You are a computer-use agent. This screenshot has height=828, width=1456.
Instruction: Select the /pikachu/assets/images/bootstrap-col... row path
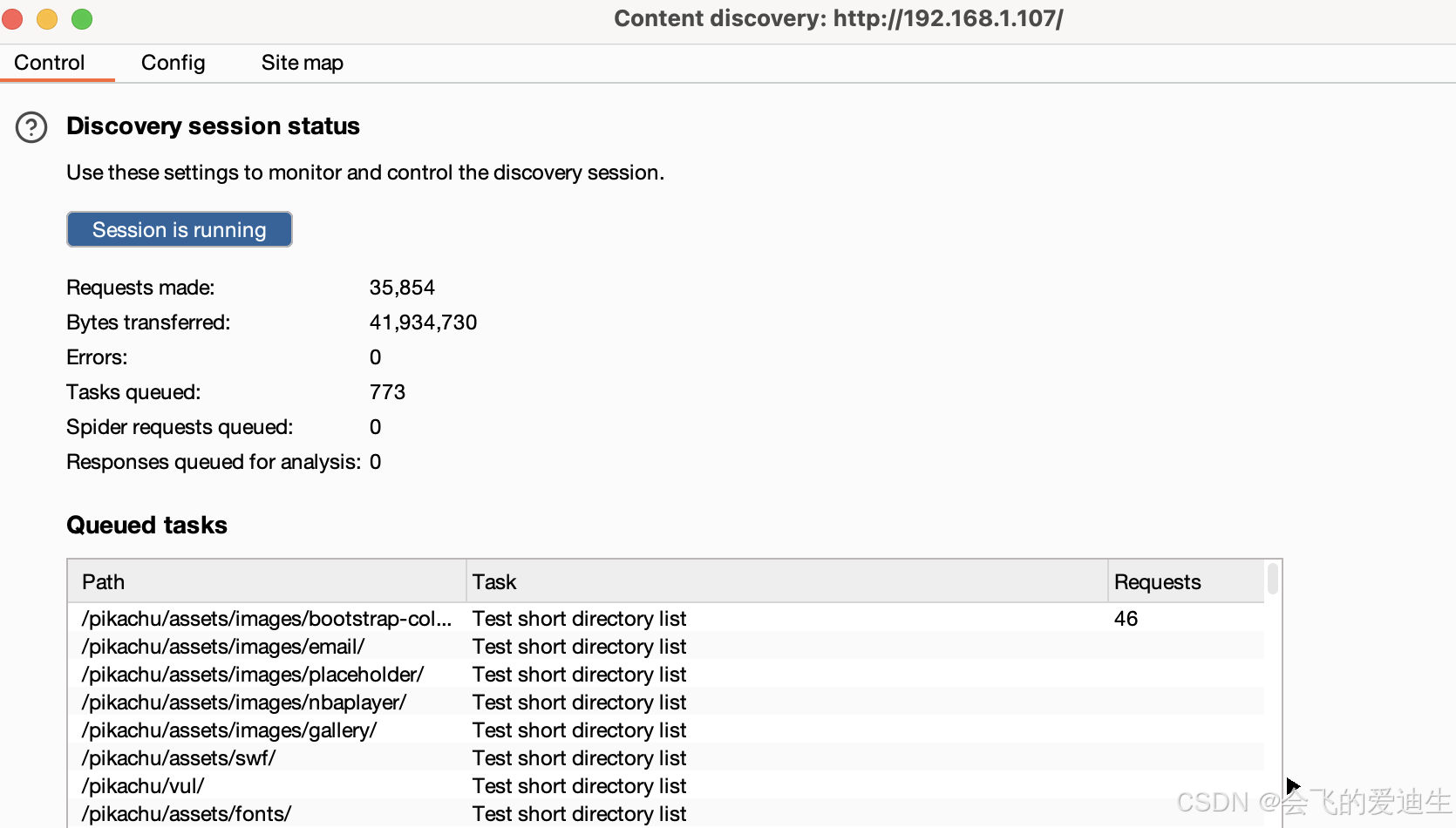(267, 618)
